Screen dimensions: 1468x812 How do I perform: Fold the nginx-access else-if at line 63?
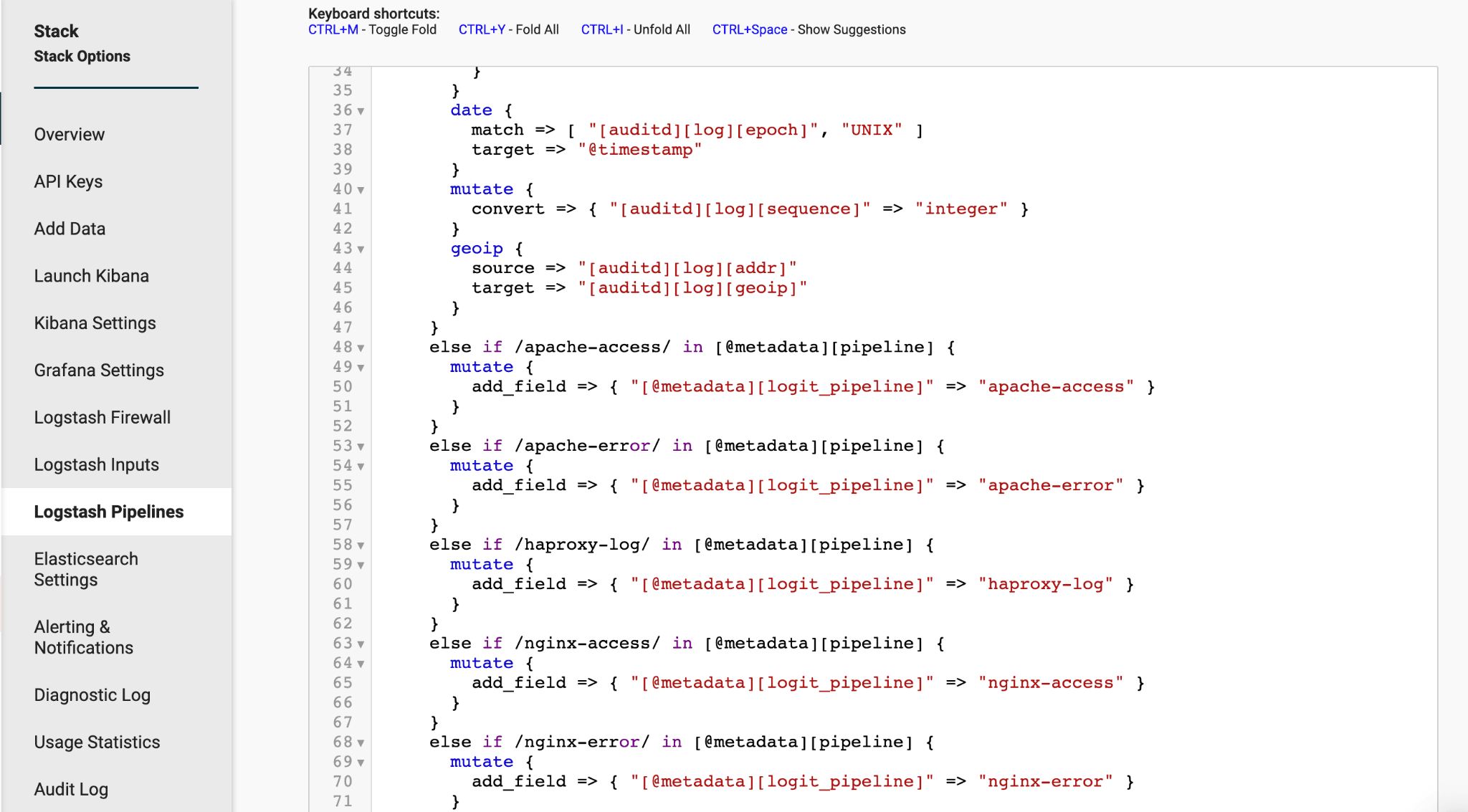pos(361,644)
